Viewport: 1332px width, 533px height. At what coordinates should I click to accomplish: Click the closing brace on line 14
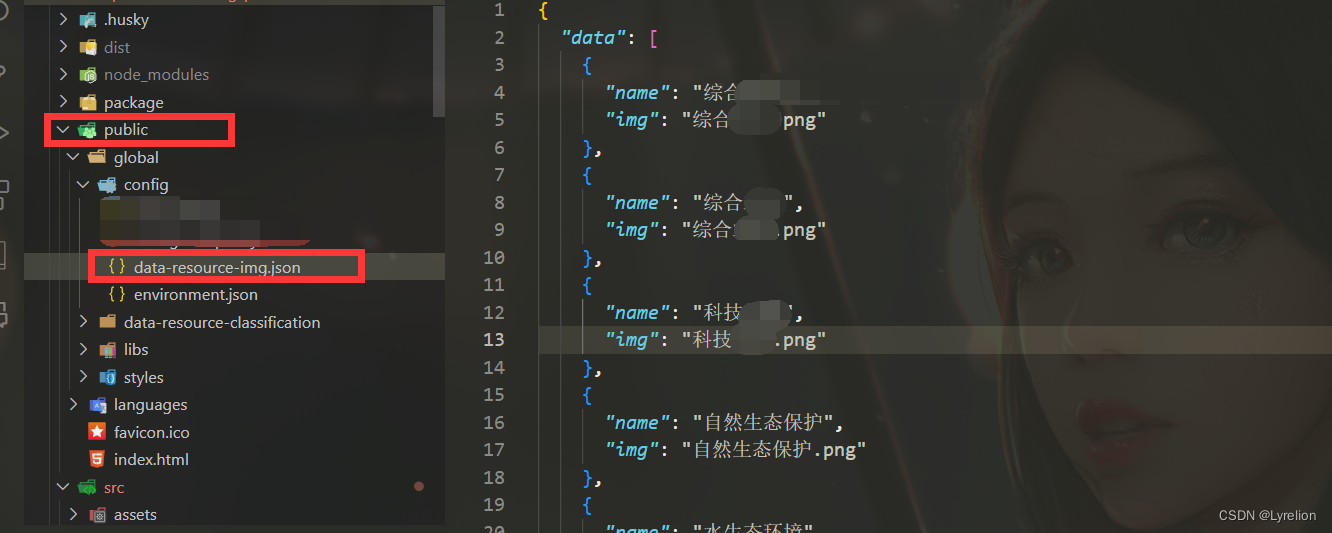click(x=588, y=368)
